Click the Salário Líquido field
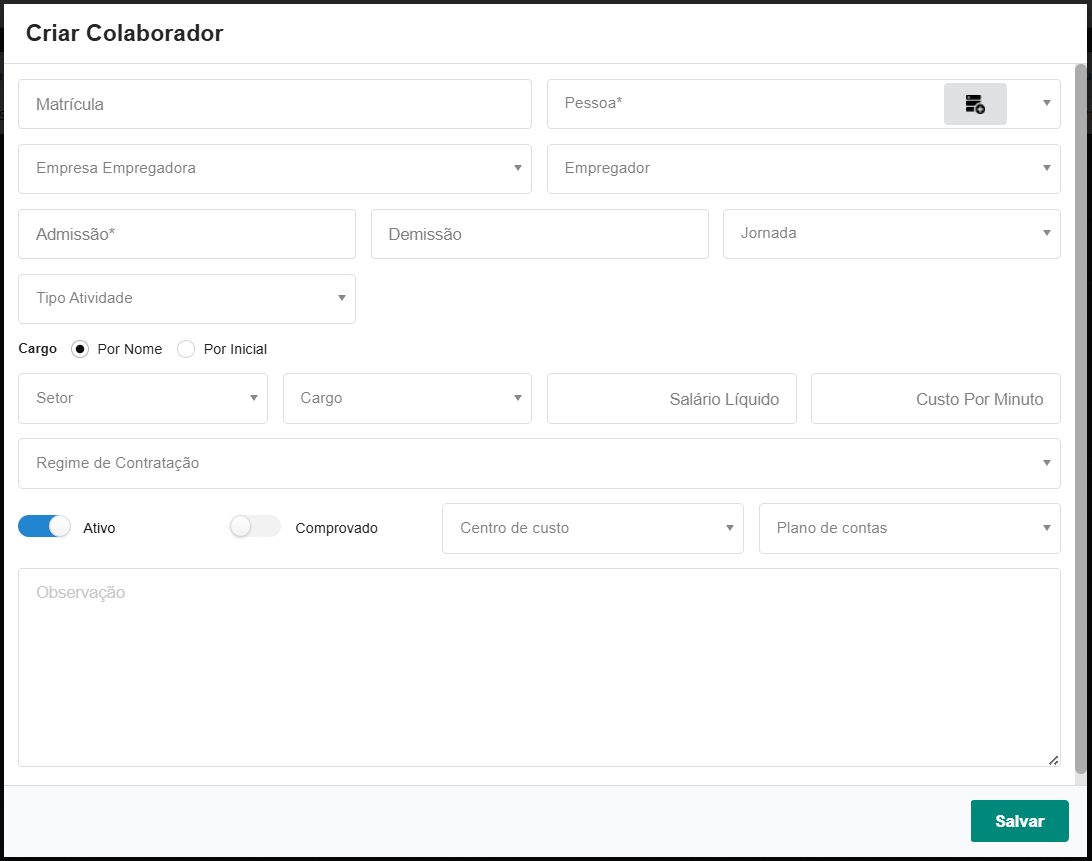Screen dimensions: 1092x861 pos(671,399)
